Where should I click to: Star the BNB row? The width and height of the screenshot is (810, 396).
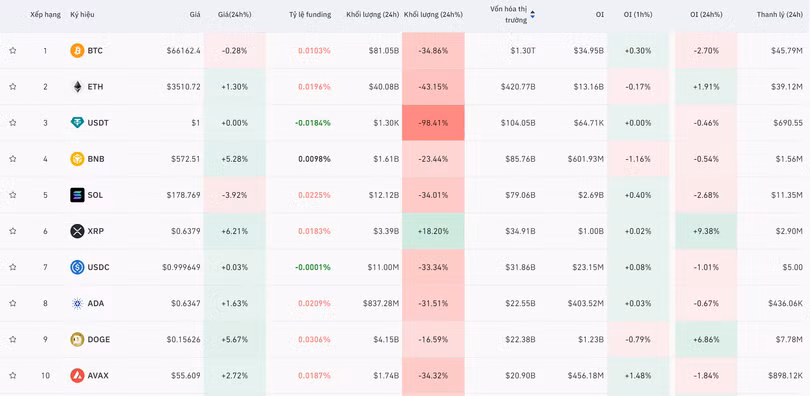pyautogui.click(x=13, y=159)
